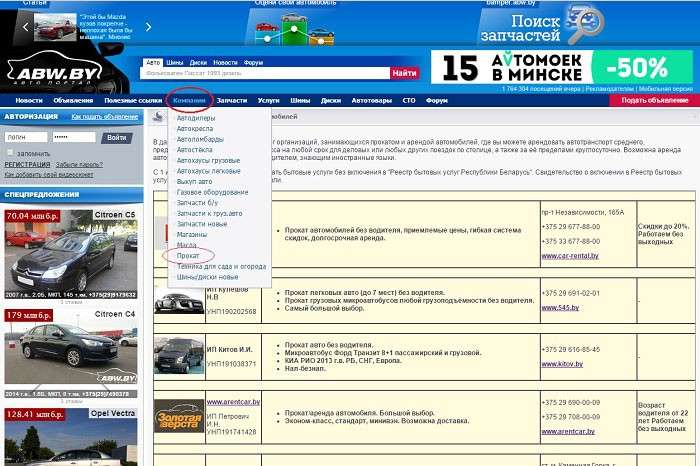
Task: Choose Запчасти к груз.авто menu entry
Action: coord(209,213)
